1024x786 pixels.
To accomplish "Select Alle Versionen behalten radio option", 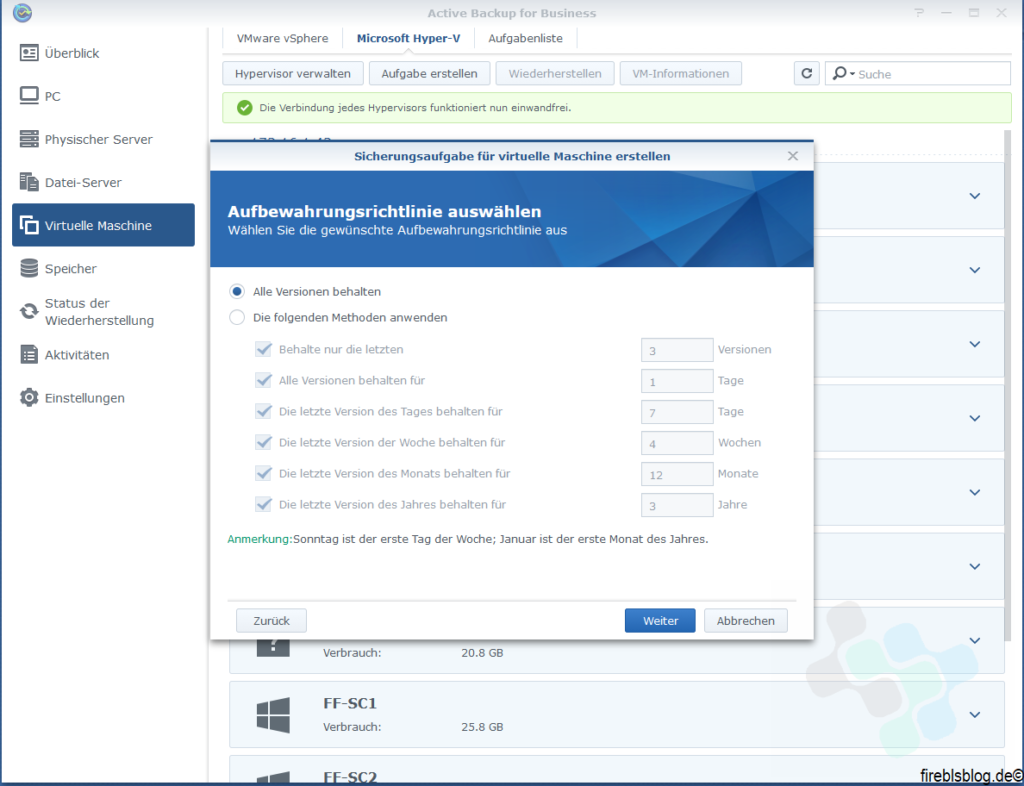I will coord(237,292).
